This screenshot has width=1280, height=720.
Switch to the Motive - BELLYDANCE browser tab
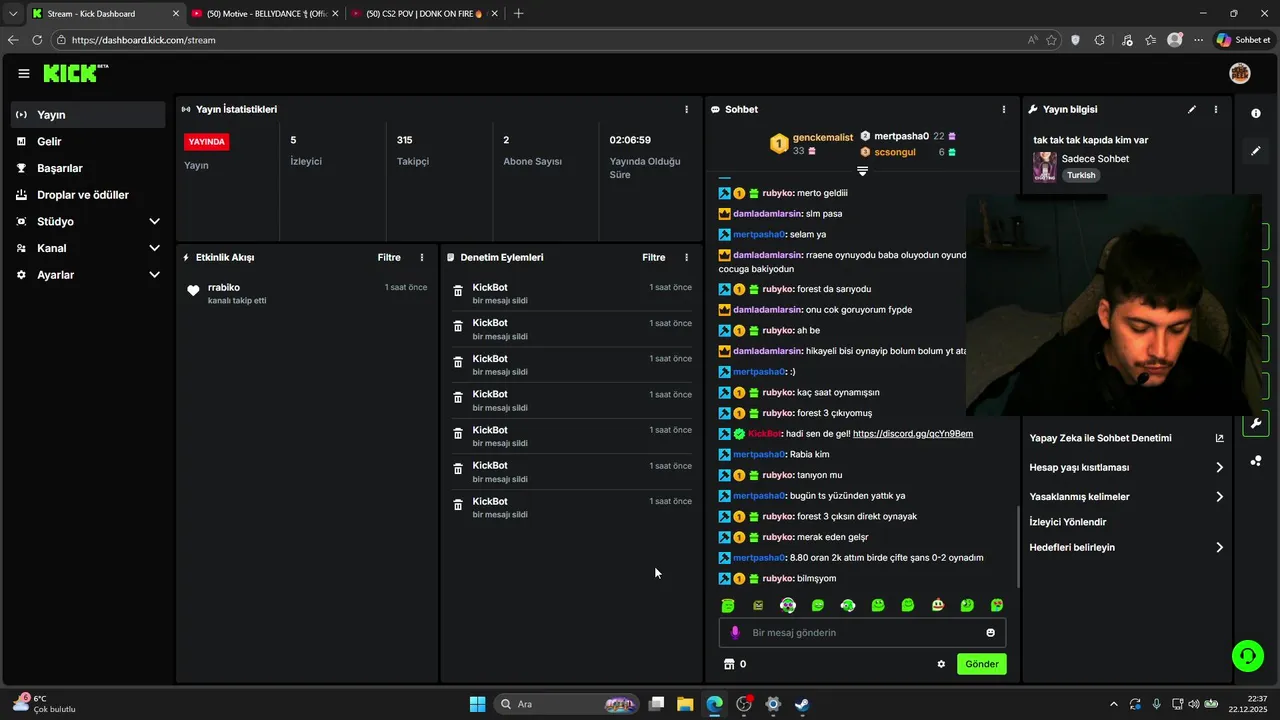(x=264, y=14)
